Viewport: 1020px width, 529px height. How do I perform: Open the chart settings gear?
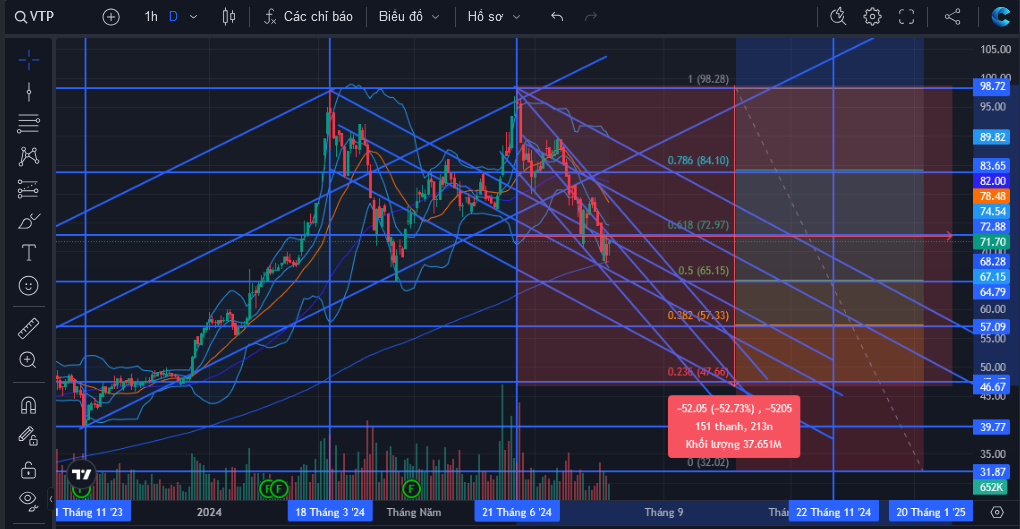coord(872,16)
